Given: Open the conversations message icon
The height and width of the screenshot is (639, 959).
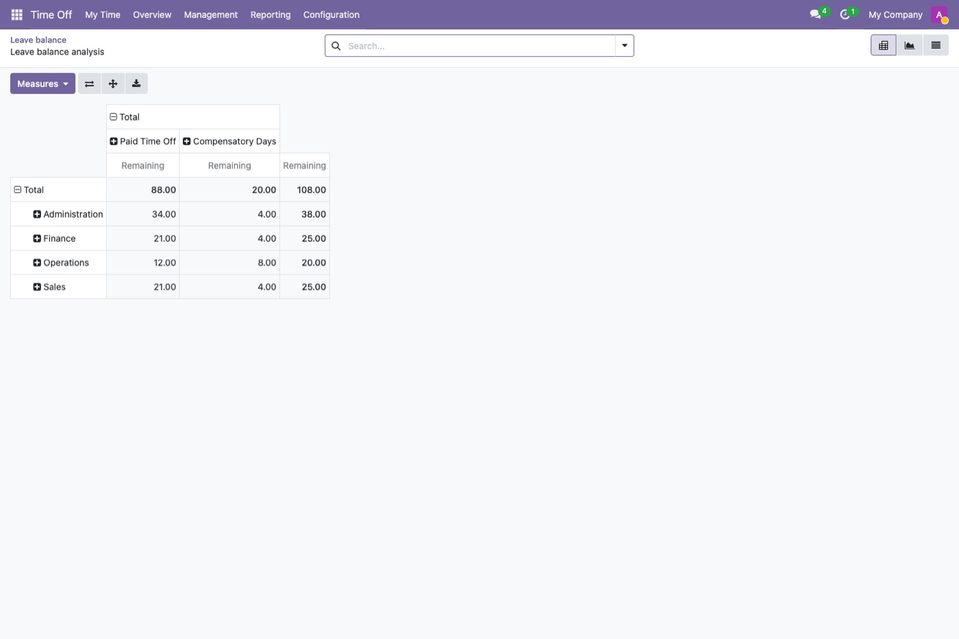Looking at the screenshot, I should coord(815,14).
